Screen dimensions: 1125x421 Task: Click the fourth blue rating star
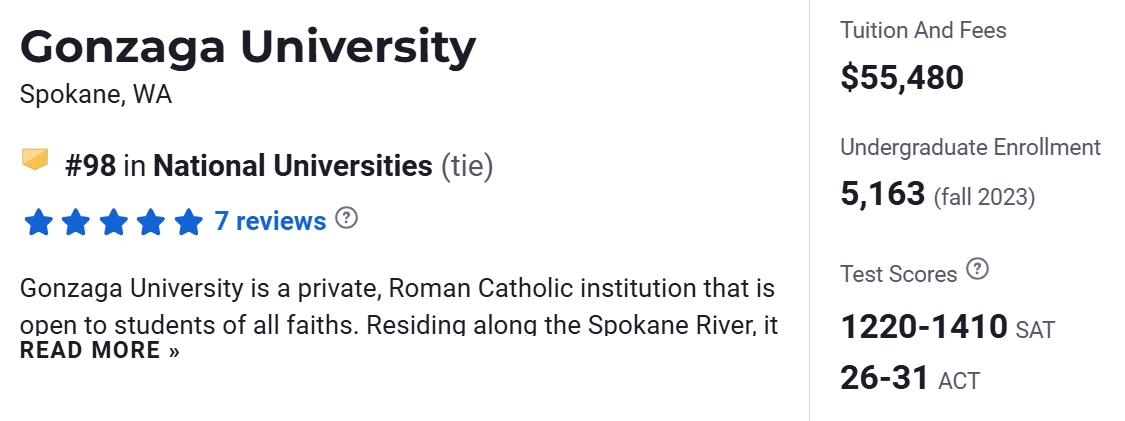coord(151,222)
